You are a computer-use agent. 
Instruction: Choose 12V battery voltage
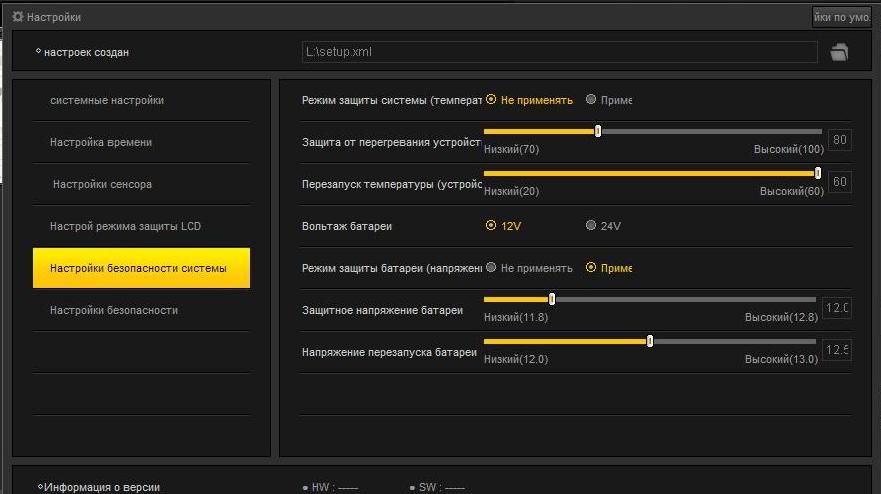coord(491,226)
